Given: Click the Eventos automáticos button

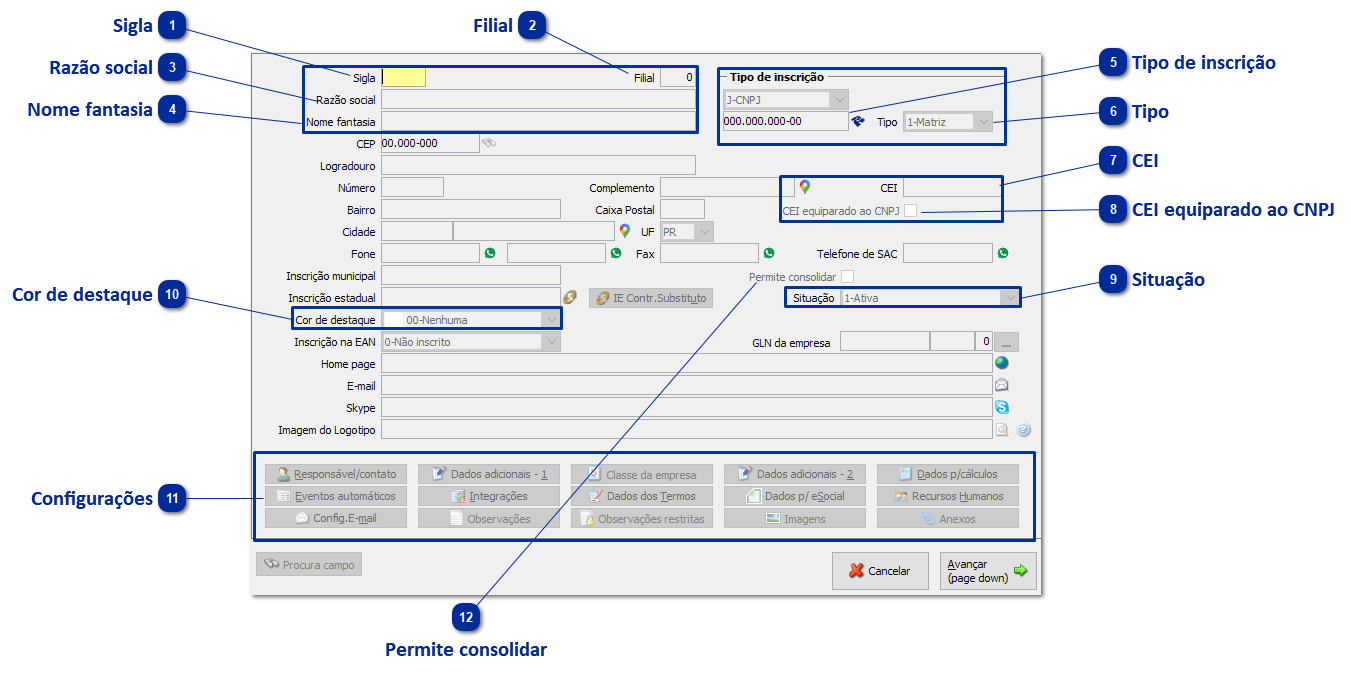Looking at the screenshot, I should pos(336,496).
